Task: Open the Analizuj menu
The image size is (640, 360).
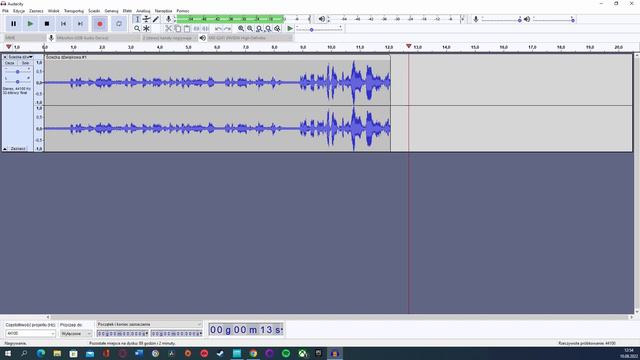Action: tap(143, 11)
